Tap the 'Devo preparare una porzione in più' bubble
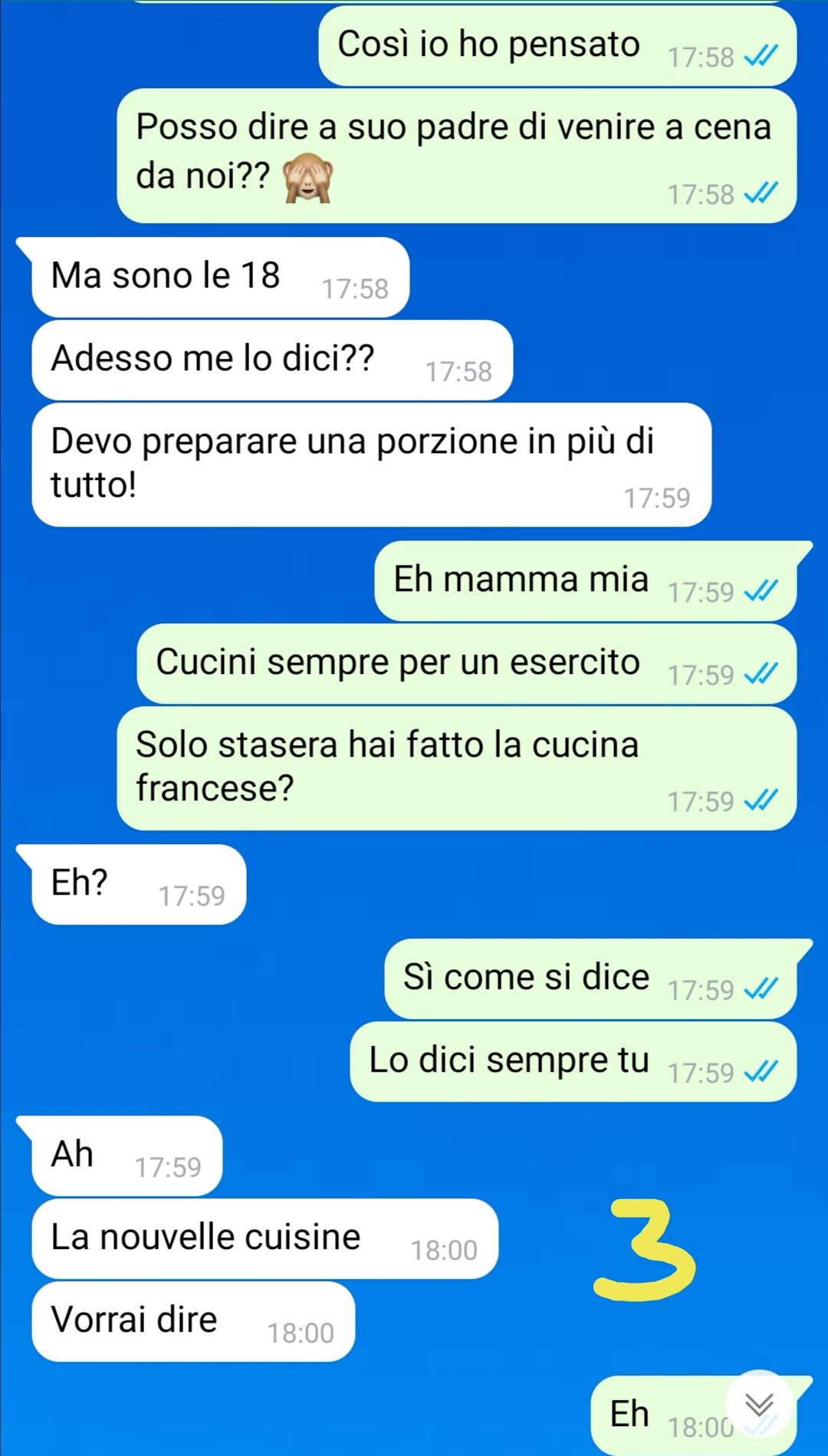The width and height of the screenshot is (828, 1456). coord(371,465)
